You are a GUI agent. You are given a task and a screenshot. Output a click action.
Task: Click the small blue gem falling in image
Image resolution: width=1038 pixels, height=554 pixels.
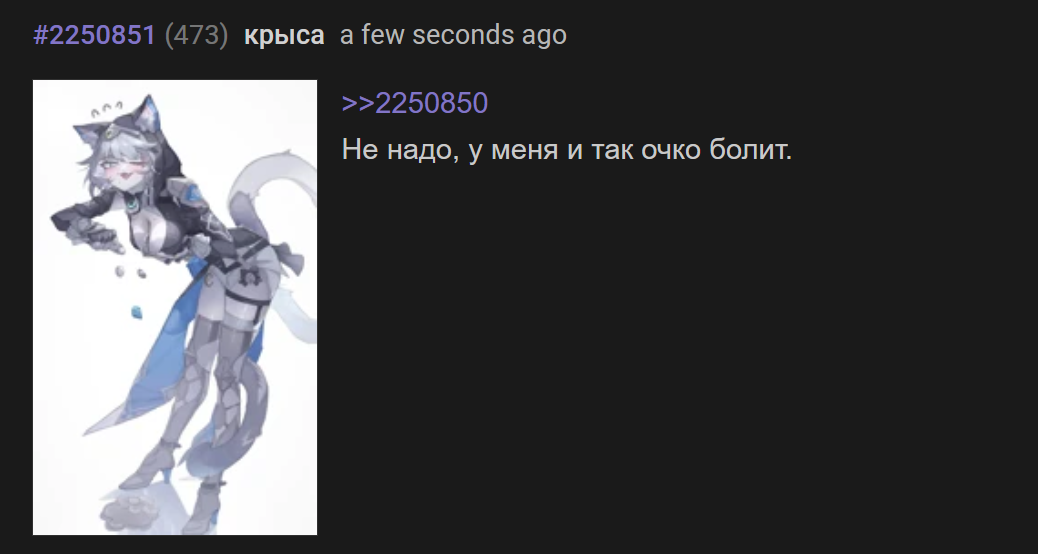click(136, 312)
